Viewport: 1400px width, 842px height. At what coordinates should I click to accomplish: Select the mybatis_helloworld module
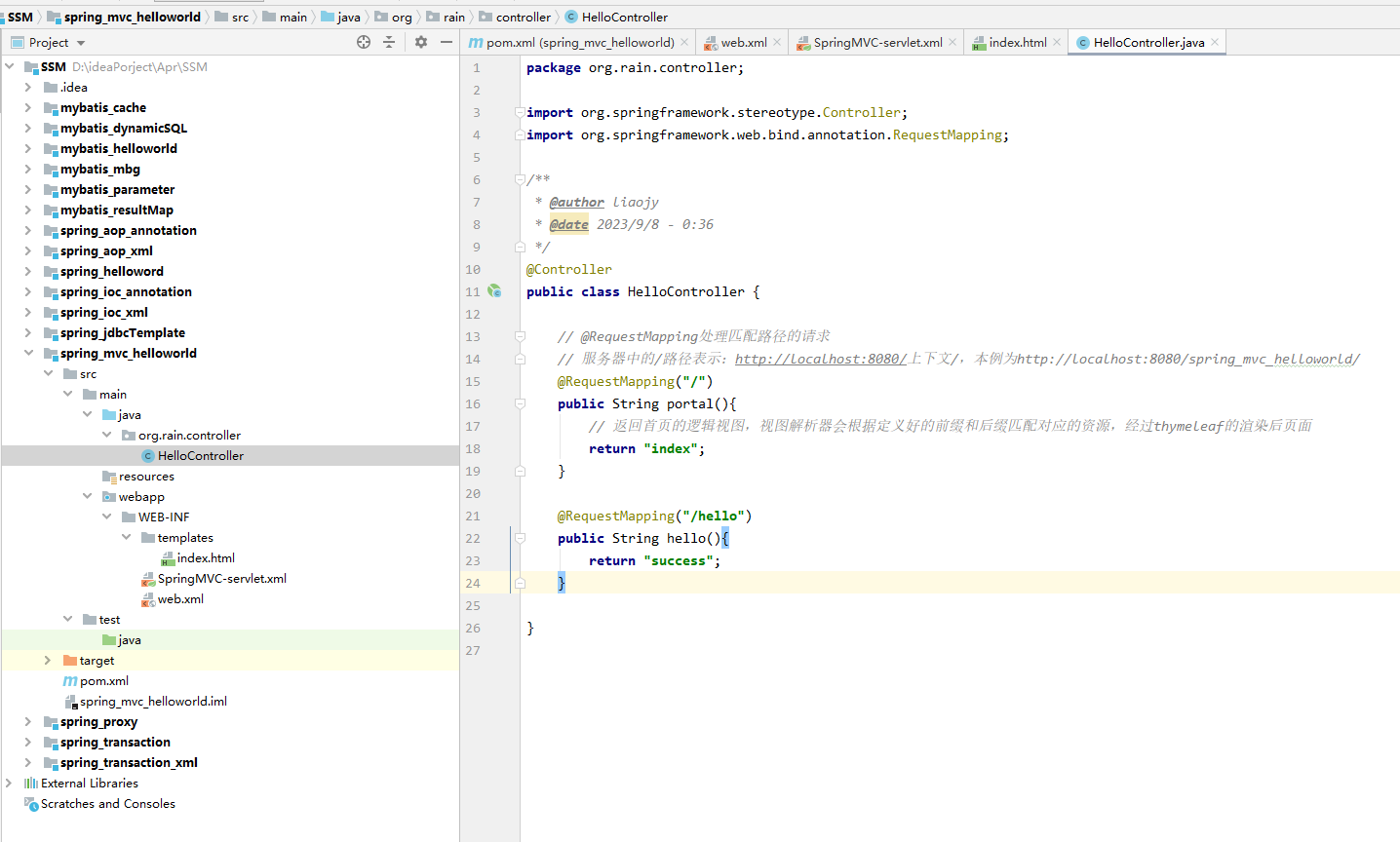110,148
